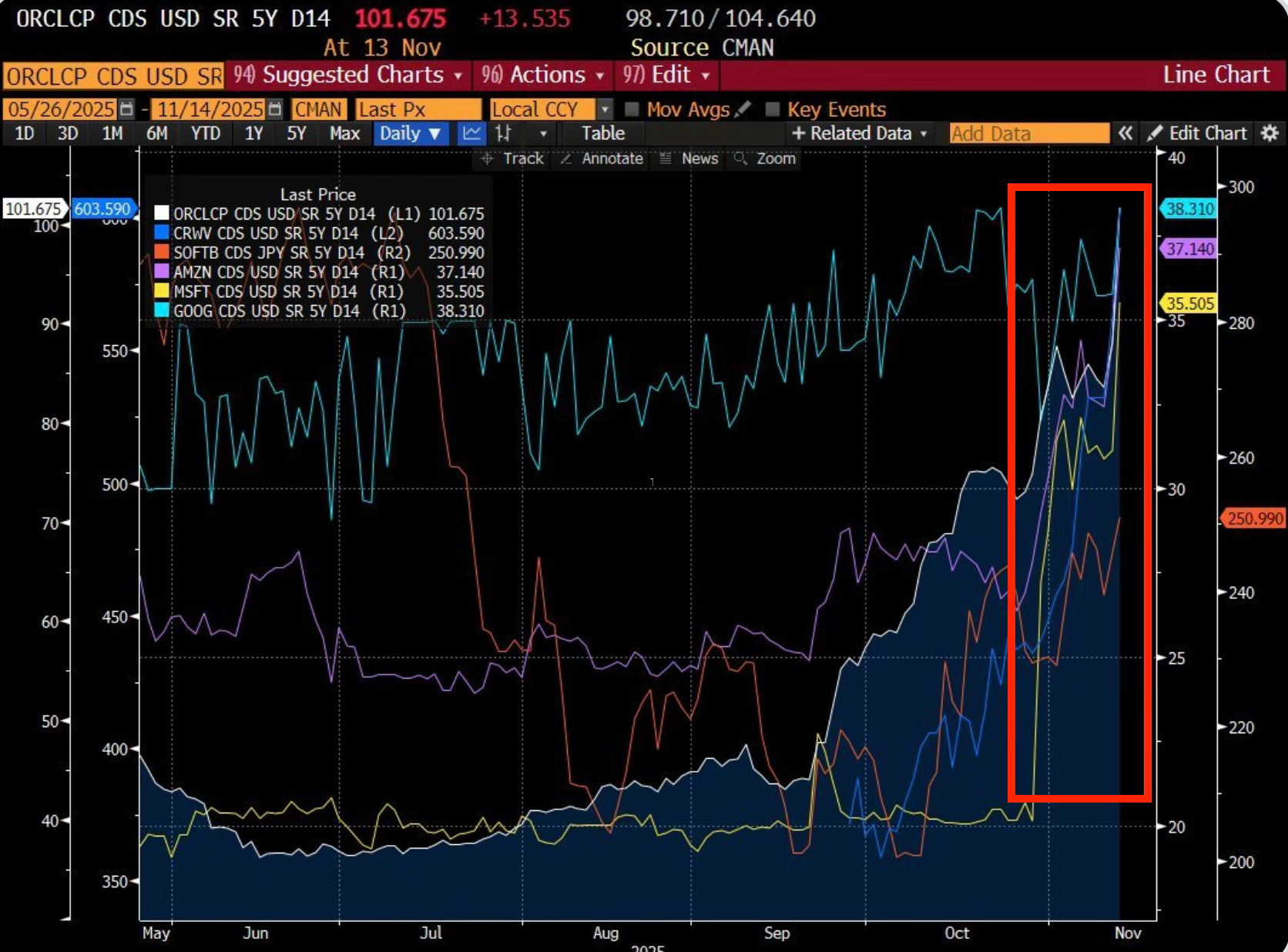Screen dimensions: 1288x952
Task: Click the Line Chart title label
Action: [x=1216, y=75]
